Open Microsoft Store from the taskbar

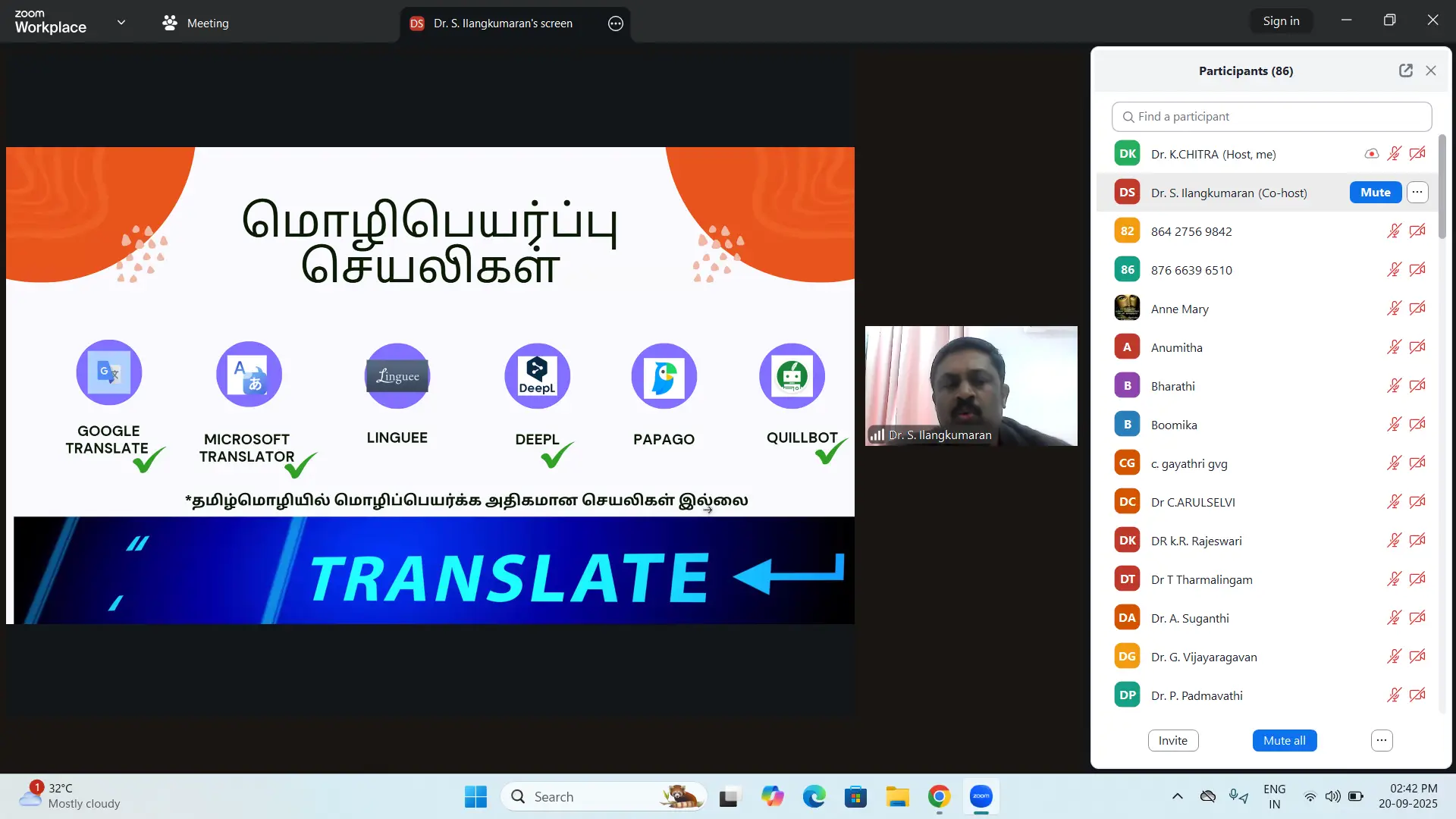[855, 797]
